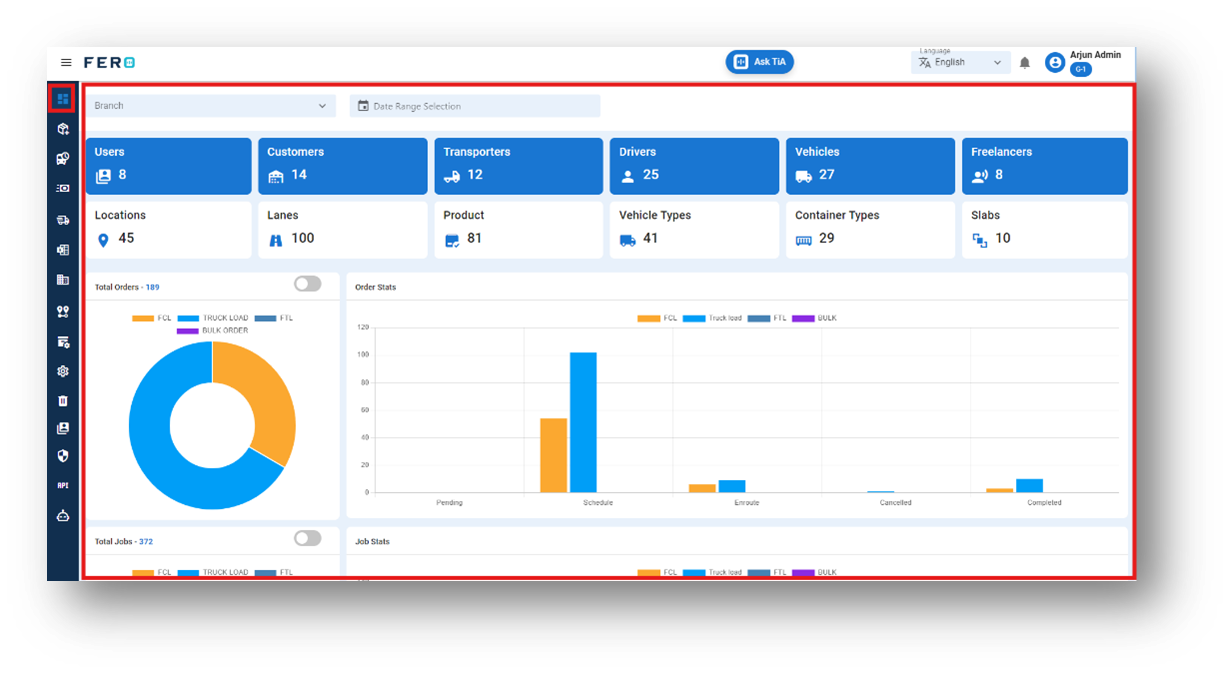Select the Dashboard icon in sidebar

click(62, 98)
